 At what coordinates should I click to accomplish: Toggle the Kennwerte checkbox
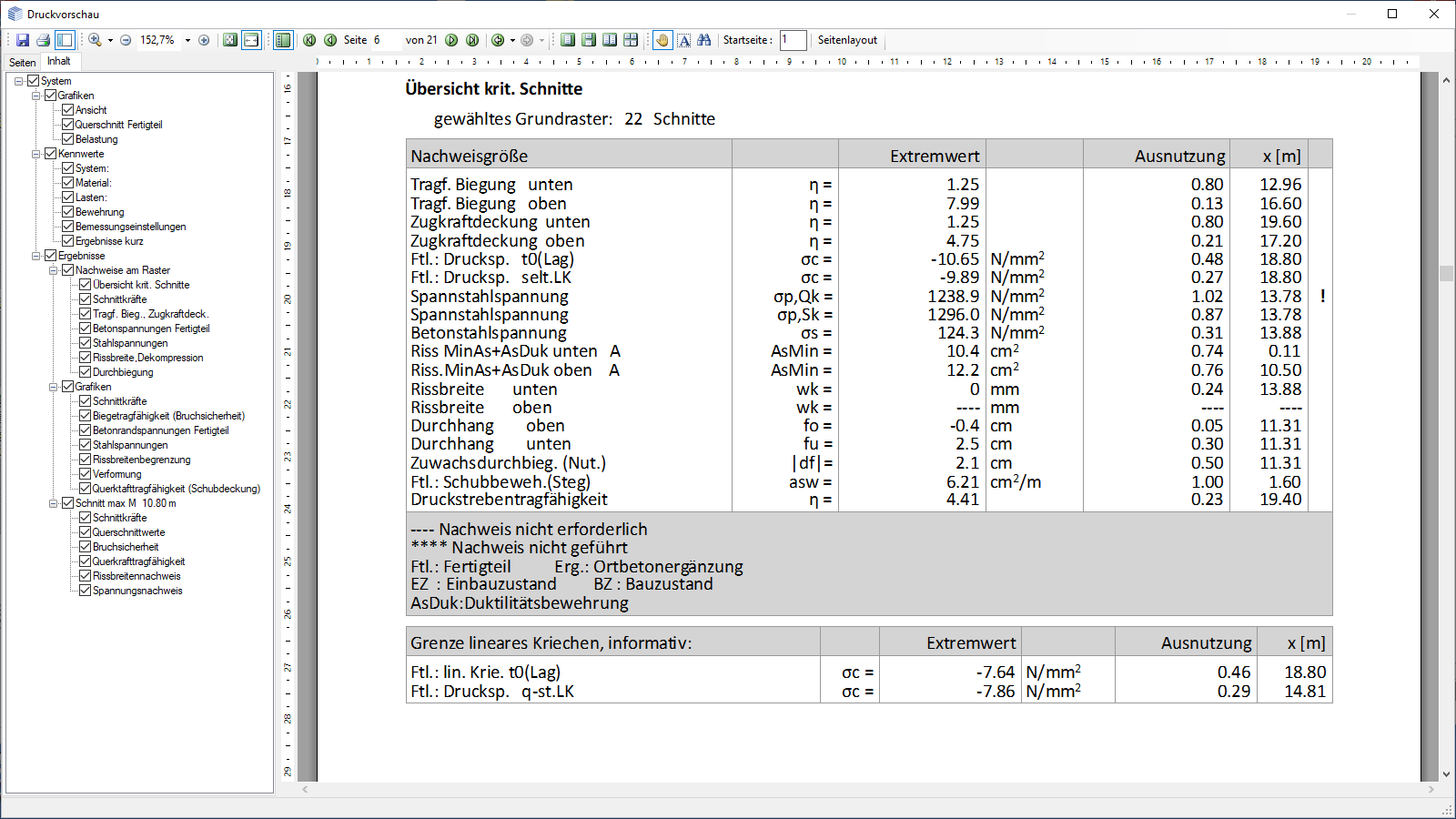click(50, 154)
